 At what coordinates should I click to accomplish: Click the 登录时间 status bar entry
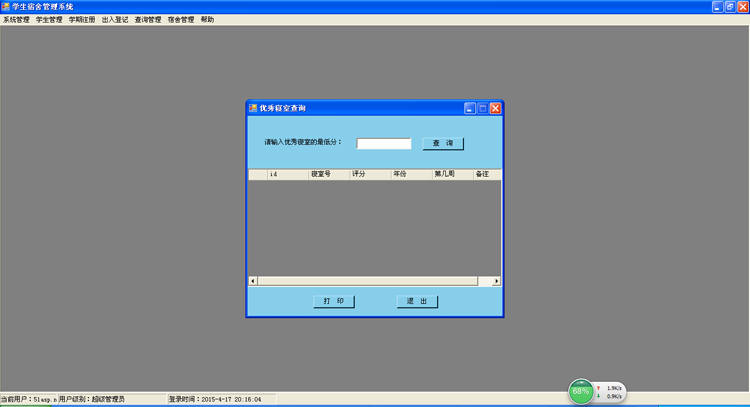(221, 399)
